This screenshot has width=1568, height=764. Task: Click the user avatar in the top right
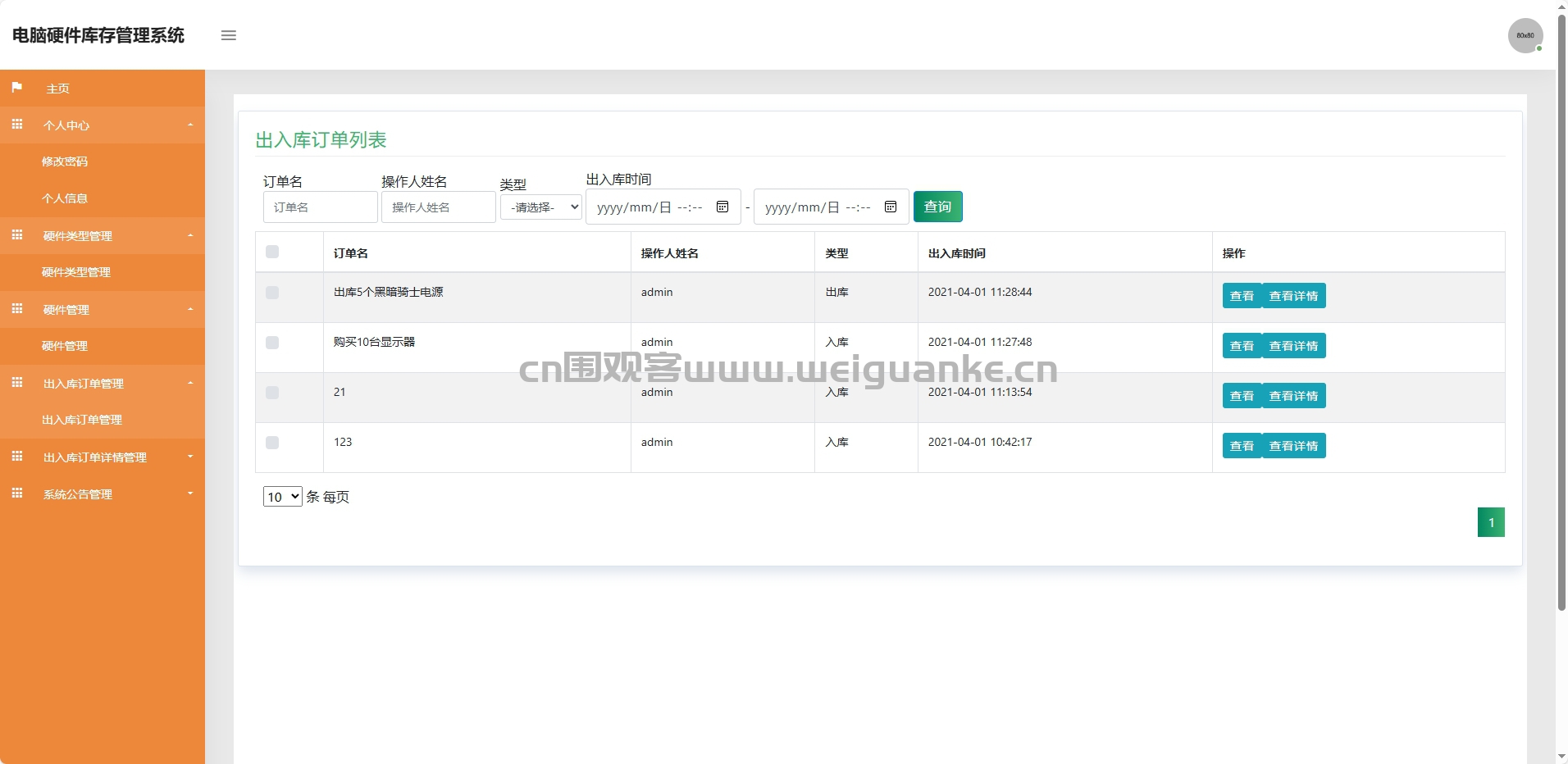pos(1525,35)
